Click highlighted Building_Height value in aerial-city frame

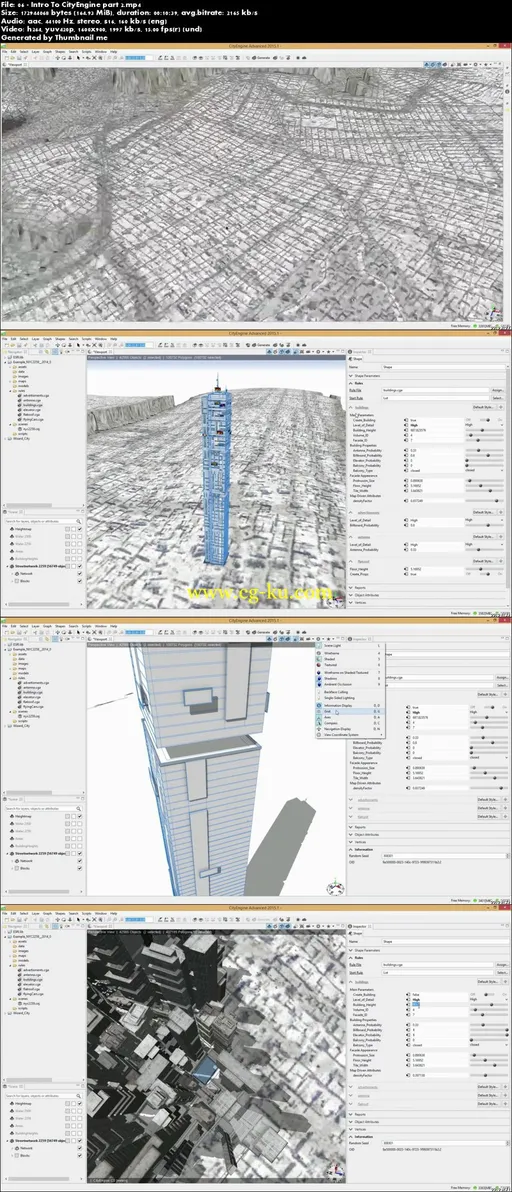click(x=416, y=1004)
